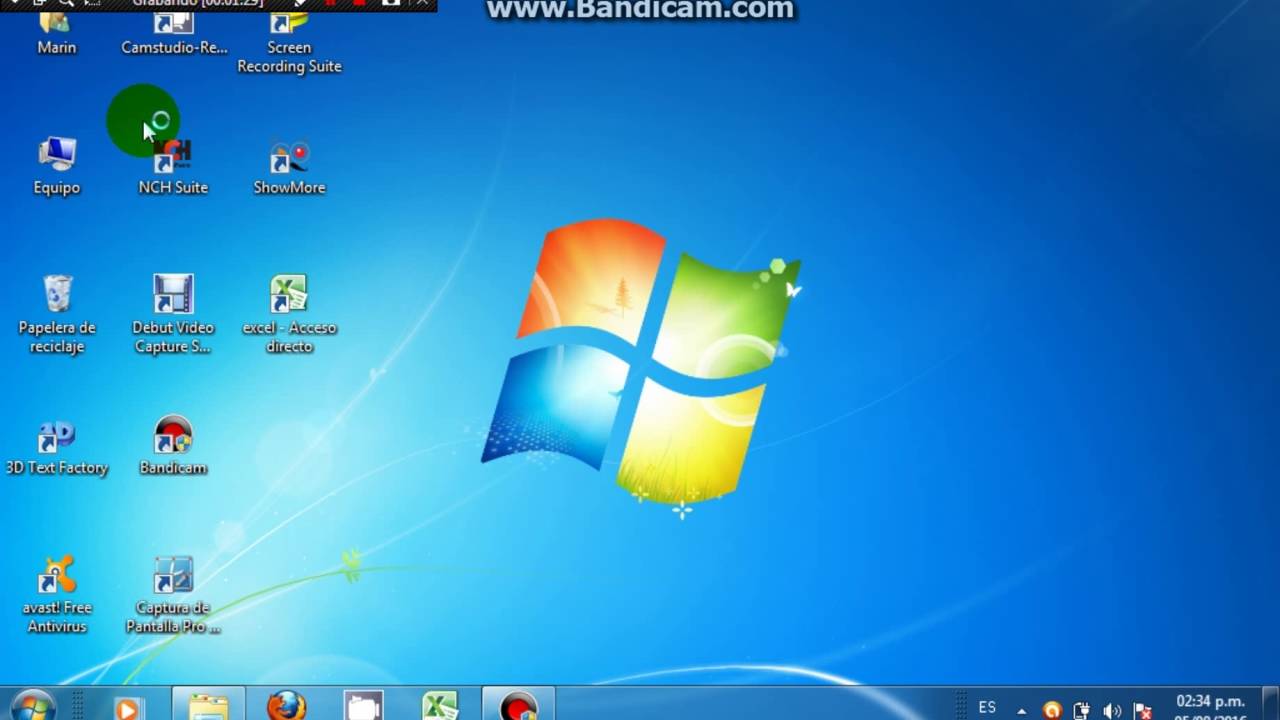Click the Show desktop strip at taskbar end

click(1272, 704)
